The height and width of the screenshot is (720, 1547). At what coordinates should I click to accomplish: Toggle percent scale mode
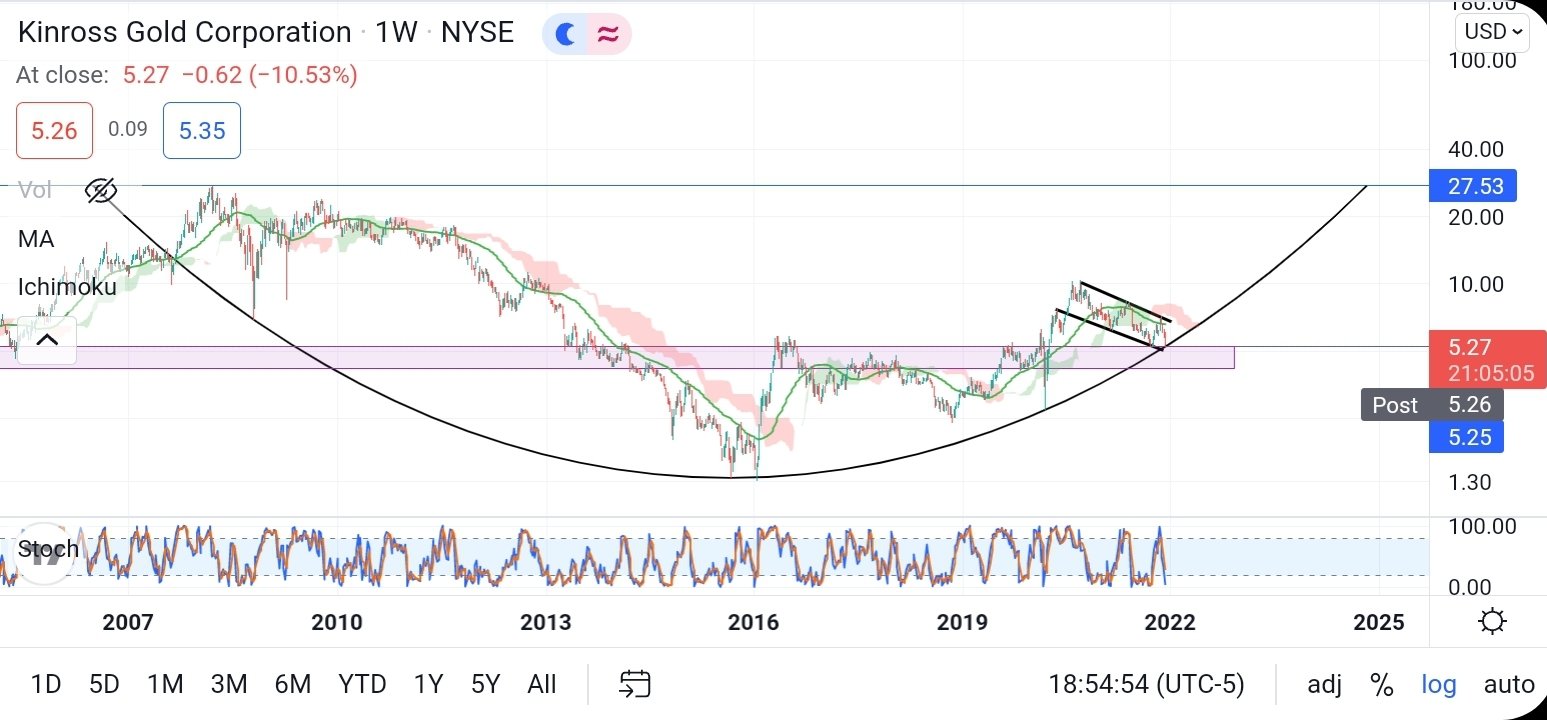click(x=1382, y=685)
